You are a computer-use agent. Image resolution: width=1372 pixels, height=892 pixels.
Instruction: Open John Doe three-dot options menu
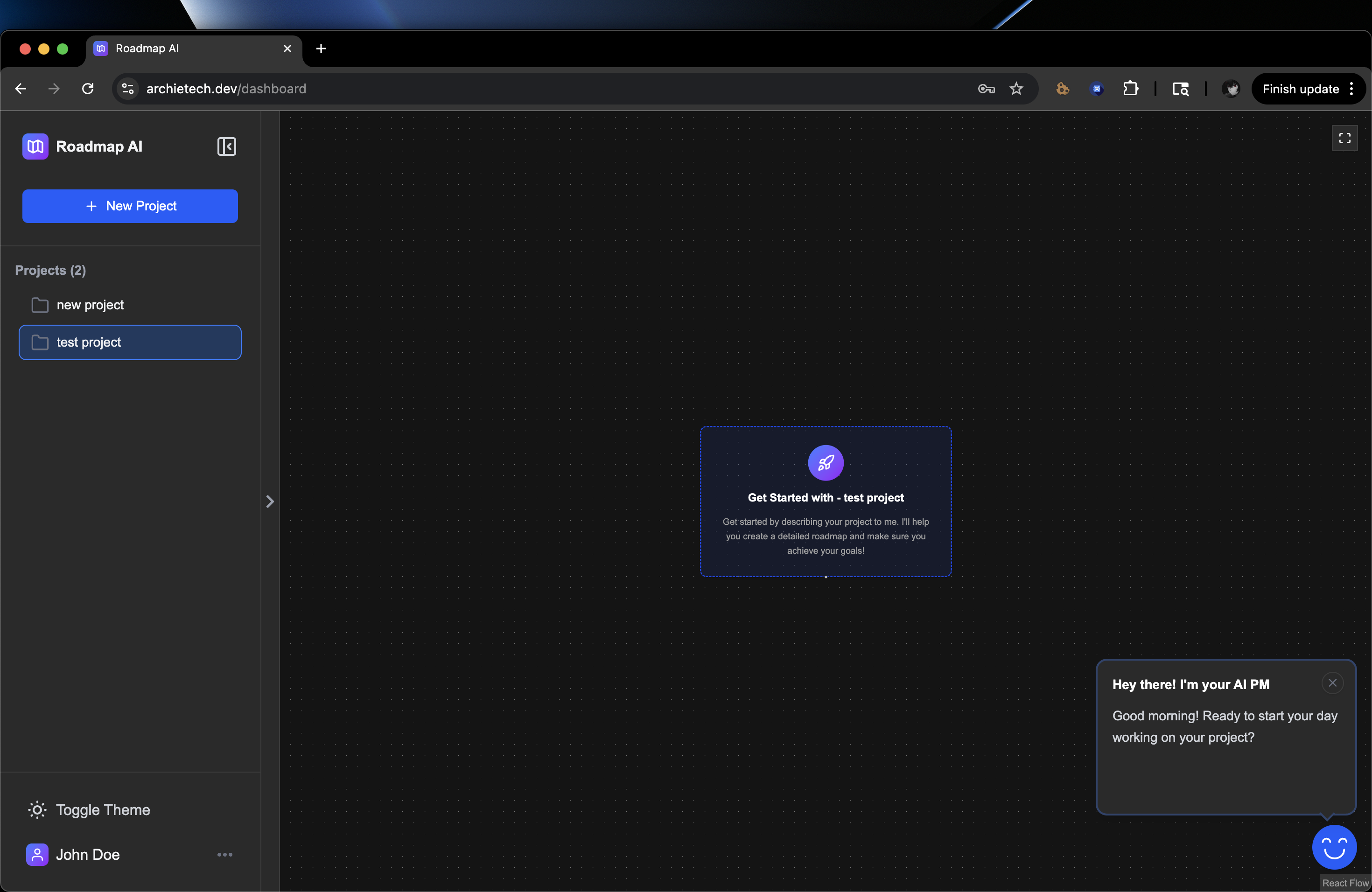[x=225, y=855]
